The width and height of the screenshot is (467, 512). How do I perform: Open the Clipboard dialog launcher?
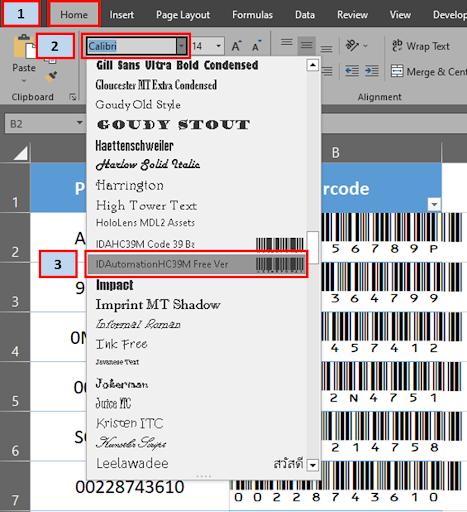[72, 97]
